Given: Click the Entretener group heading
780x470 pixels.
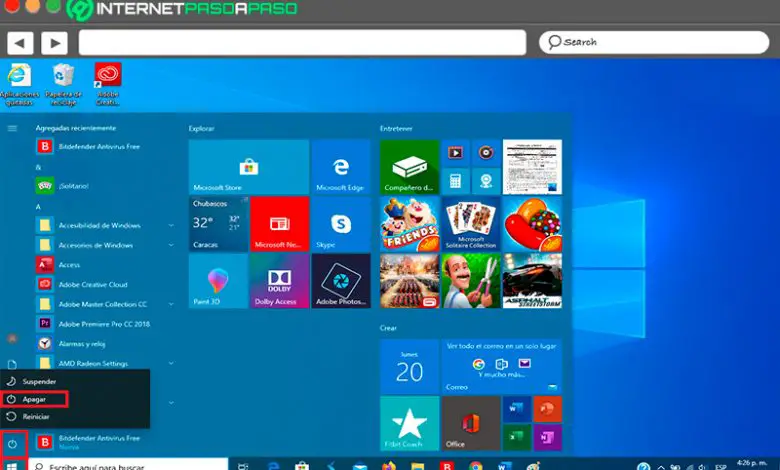Looking at the screenshot, I should tap(396, 128).
